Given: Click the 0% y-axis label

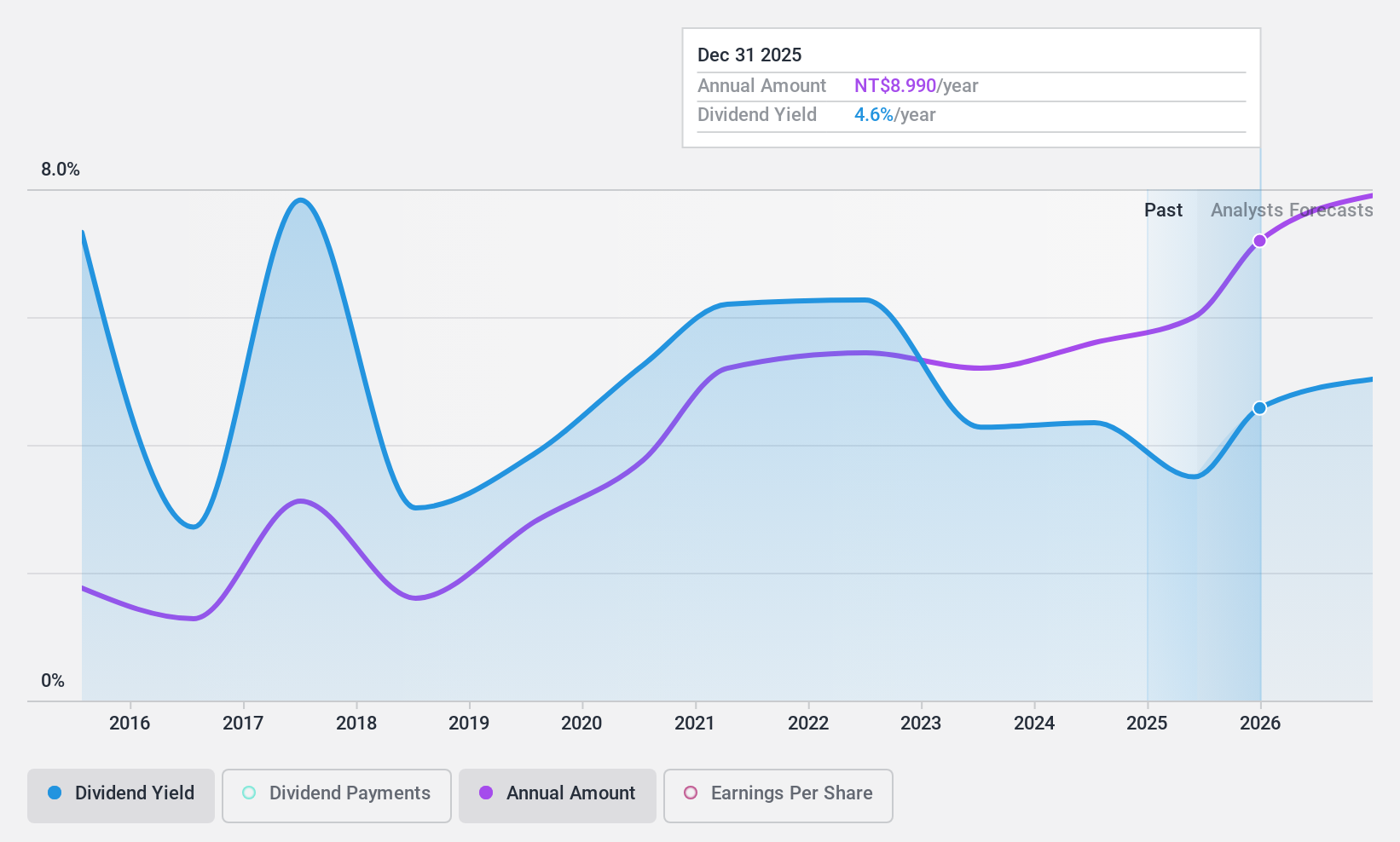Looking at the screenshot, I should click(53, 681).
